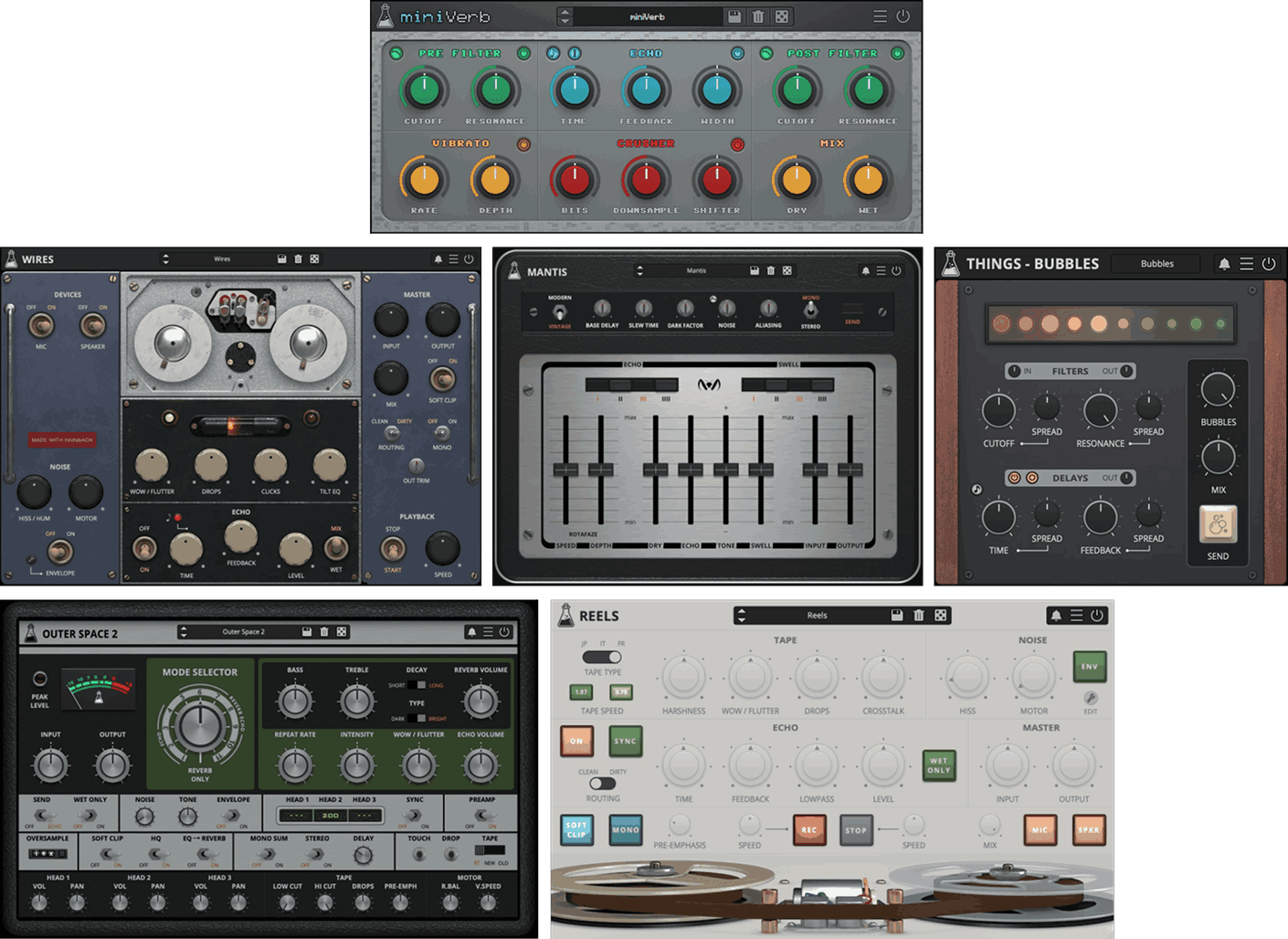Screen dimensions: 1288x939
Task: Toggle Echo section power button in miniVerb
Action: pos(737,54)
